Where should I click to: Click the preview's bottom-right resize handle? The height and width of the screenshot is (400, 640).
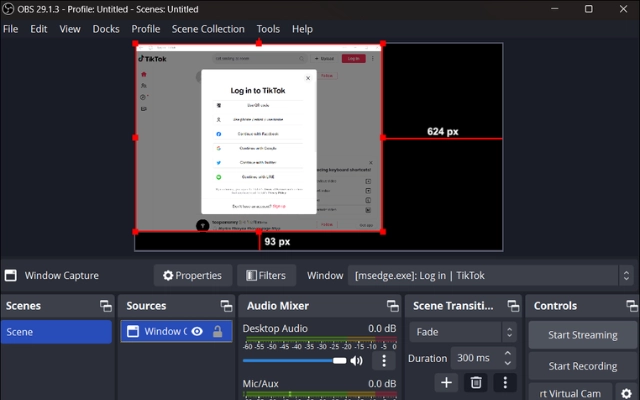point(383,232)
